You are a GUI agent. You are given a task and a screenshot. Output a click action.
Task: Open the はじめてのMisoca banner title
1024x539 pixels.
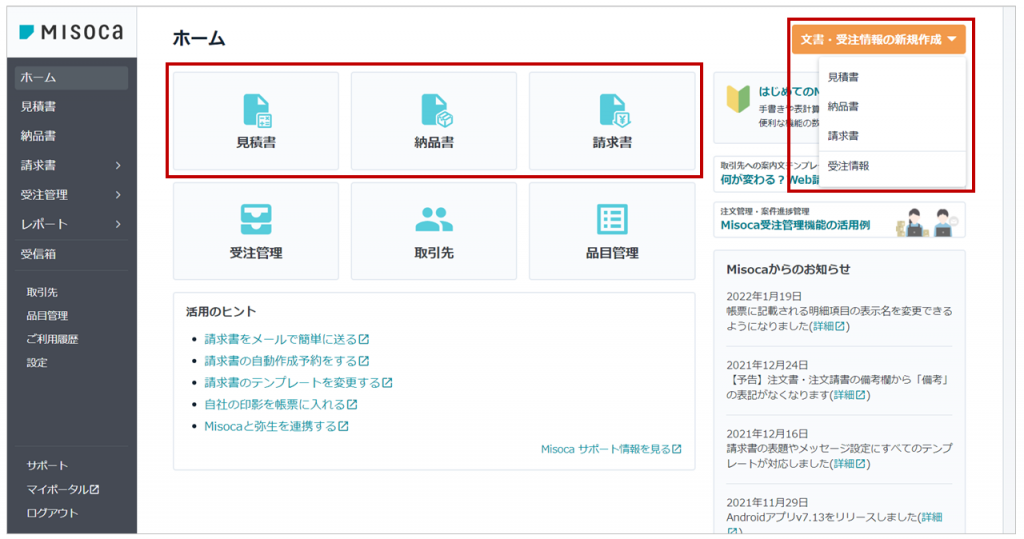coord(789,91)
